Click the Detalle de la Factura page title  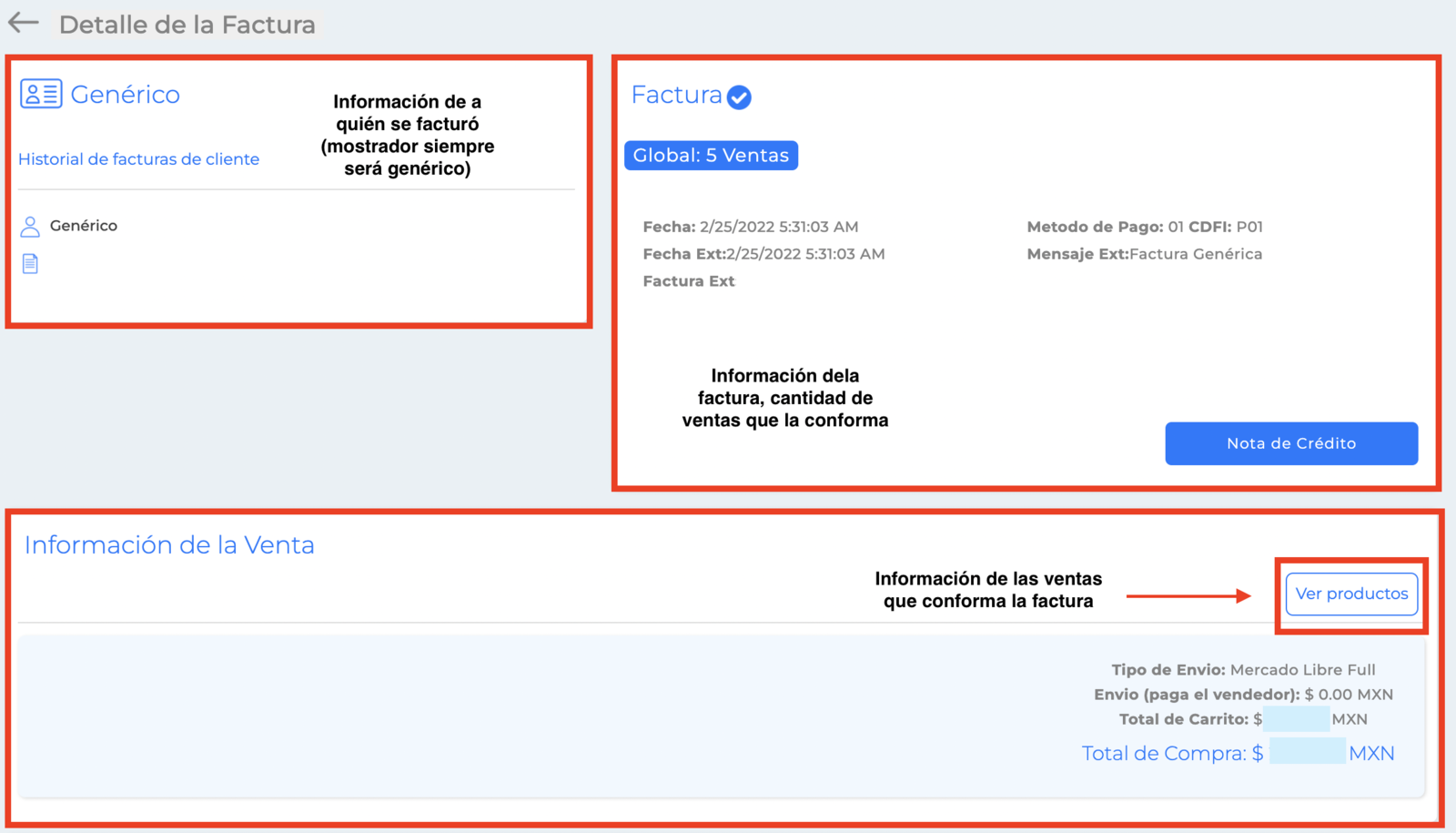point(187,25)
